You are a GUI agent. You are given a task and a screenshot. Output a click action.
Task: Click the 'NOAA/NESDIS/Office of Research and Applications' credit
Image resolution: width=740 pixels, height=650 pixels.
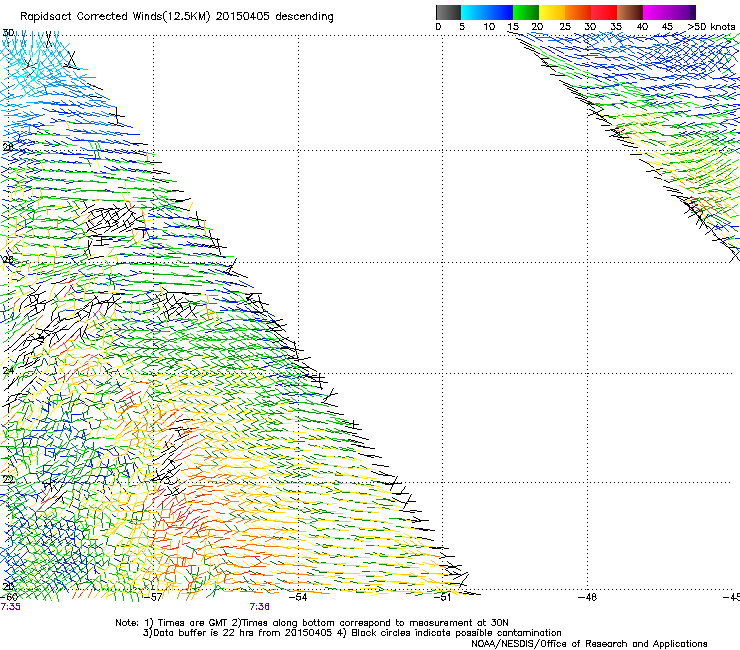click(x=589, y=644)
